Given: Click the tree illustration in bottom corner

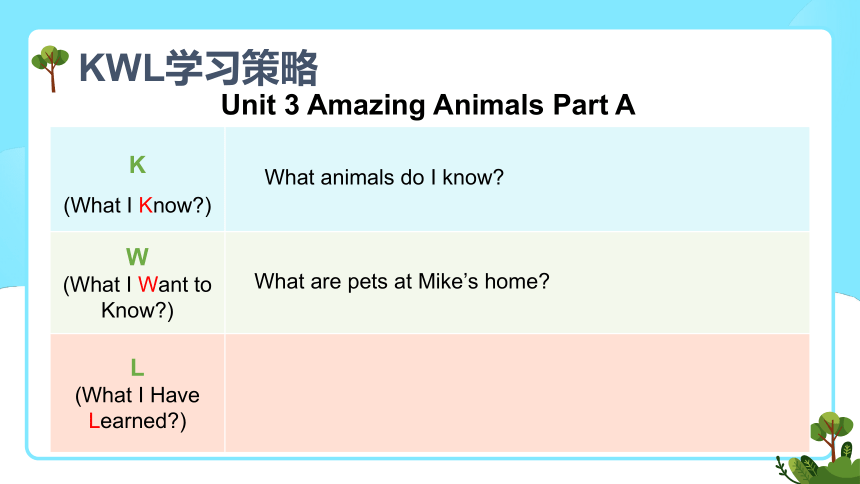Looking at the screenshot, I should 832,436.
